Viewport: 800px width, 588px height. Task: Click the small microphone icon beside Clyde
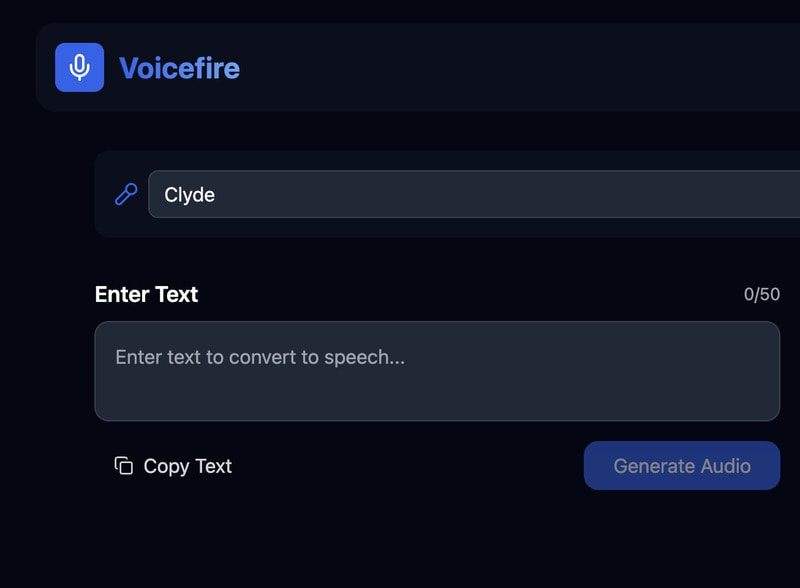click(126, 194)
